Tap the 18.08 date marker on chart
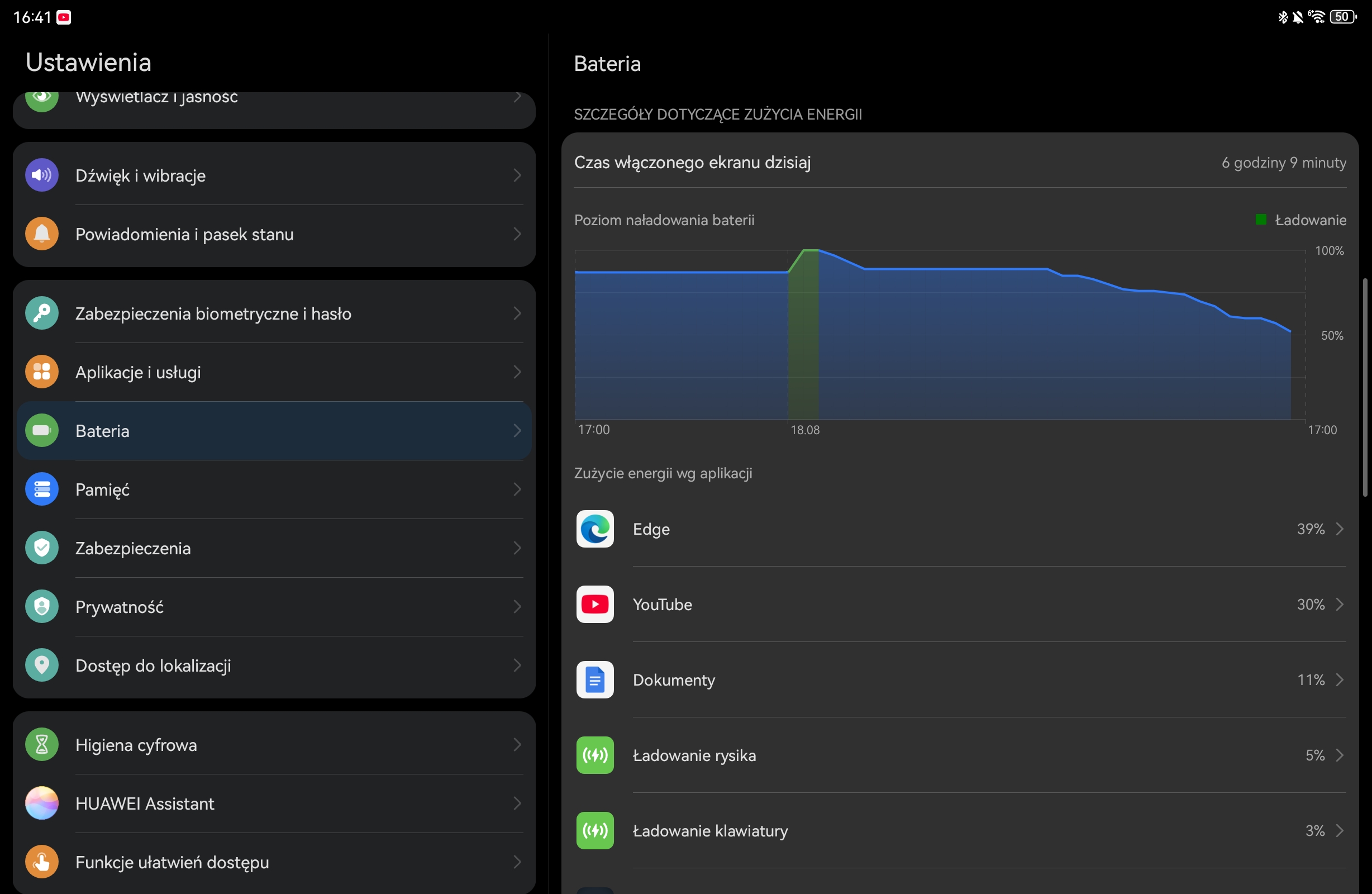This screenshot has height=894, width=1372. click(805, 430)
